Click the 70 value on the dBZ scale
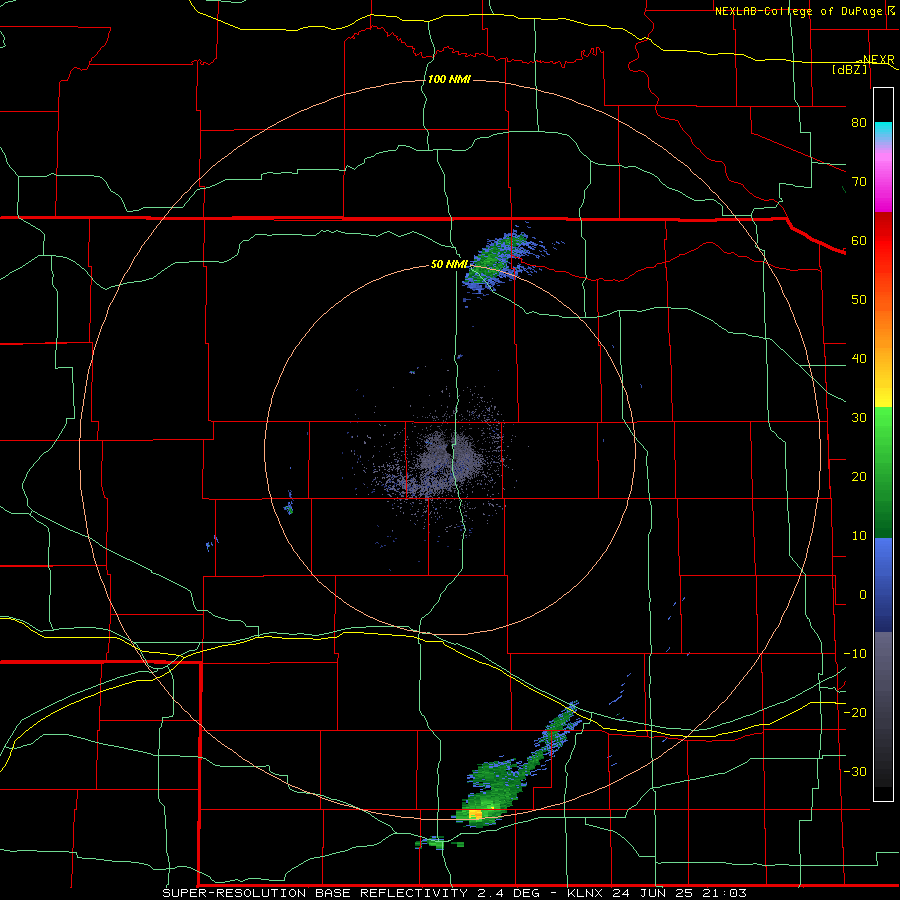 coord(859,182)
